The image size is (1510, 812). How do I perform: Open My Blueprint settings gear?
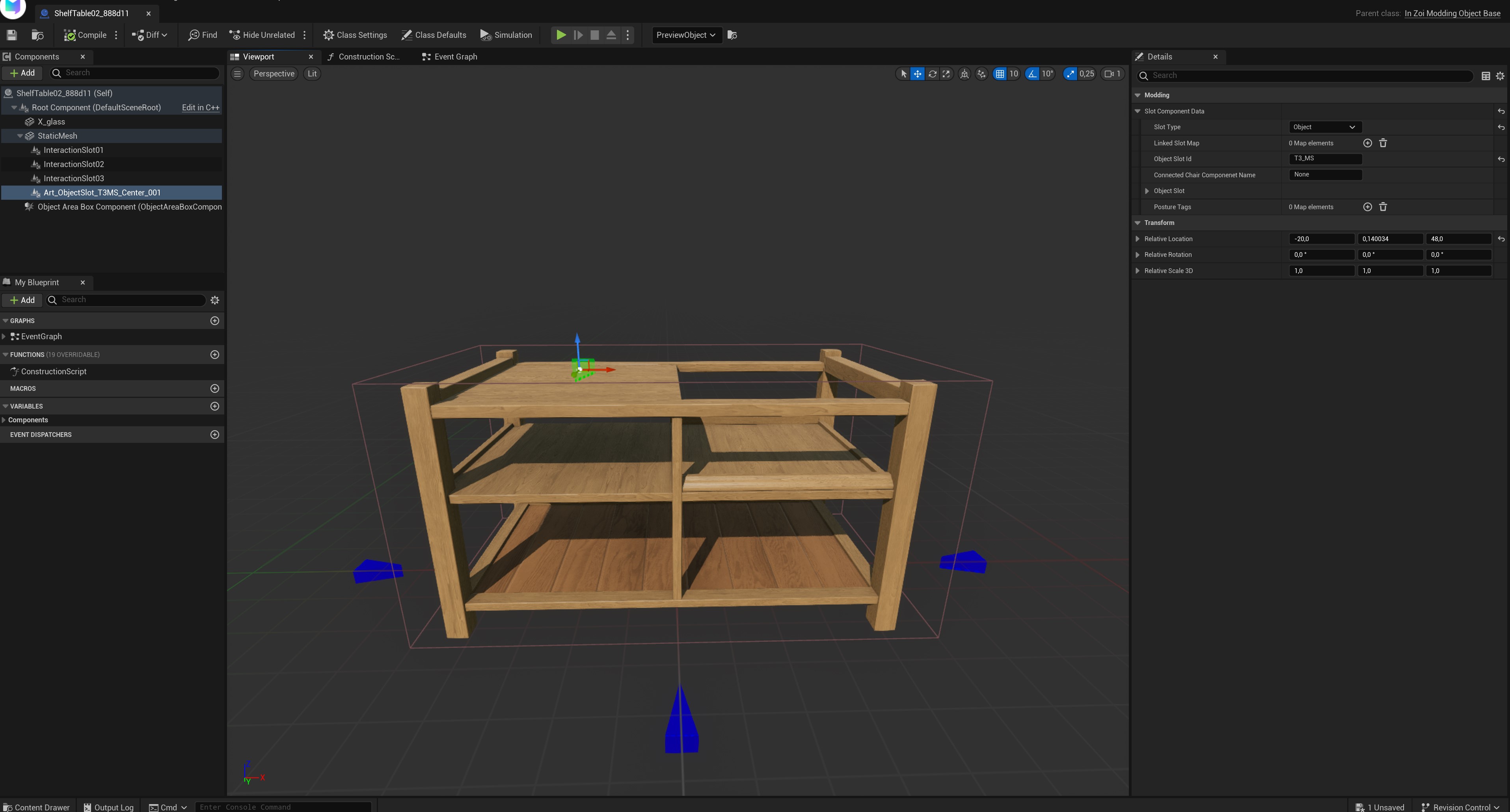(215, 300)
